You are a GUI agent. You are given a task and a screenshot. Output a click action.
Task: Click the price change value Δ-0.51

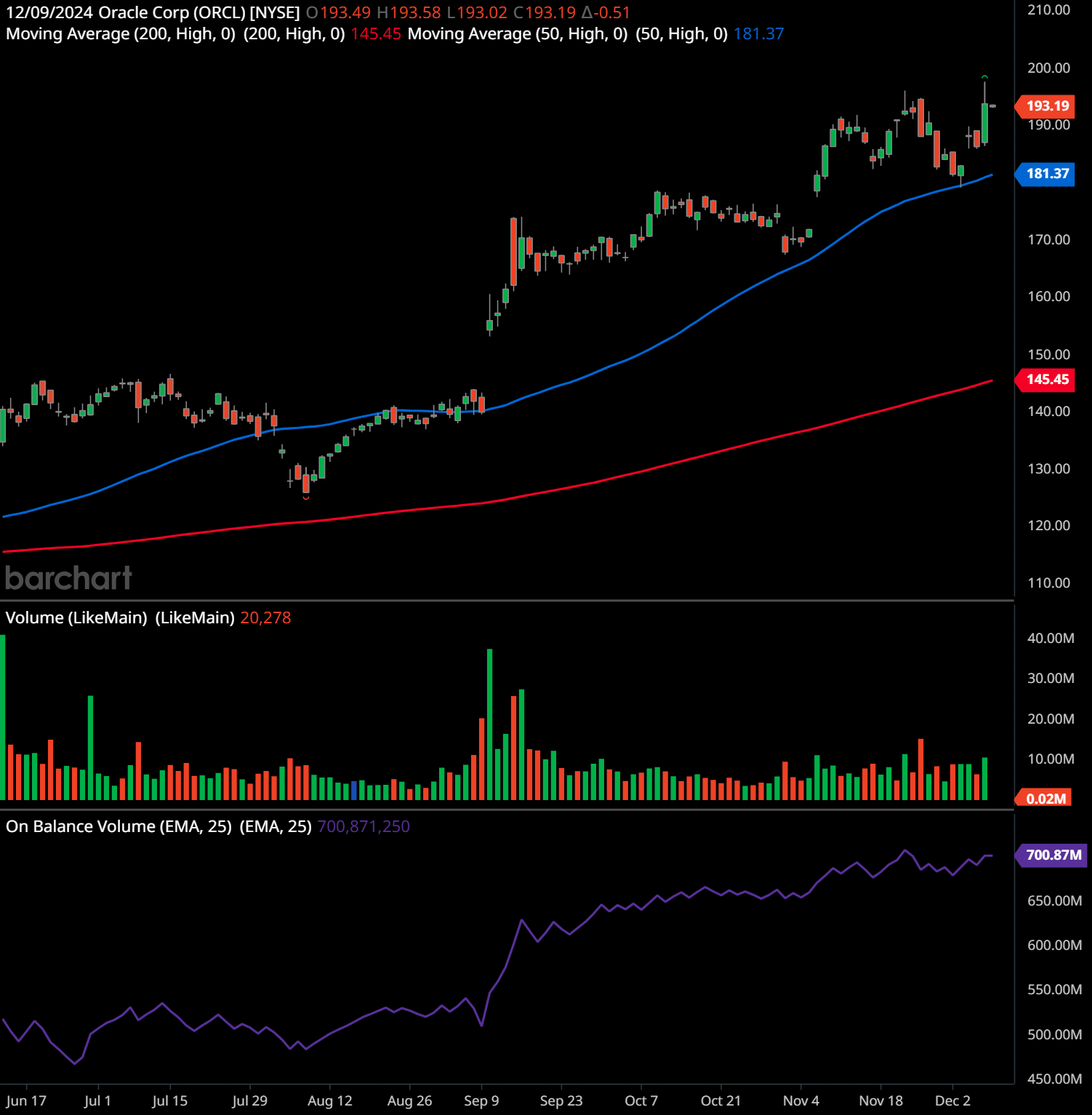(606, 12)
